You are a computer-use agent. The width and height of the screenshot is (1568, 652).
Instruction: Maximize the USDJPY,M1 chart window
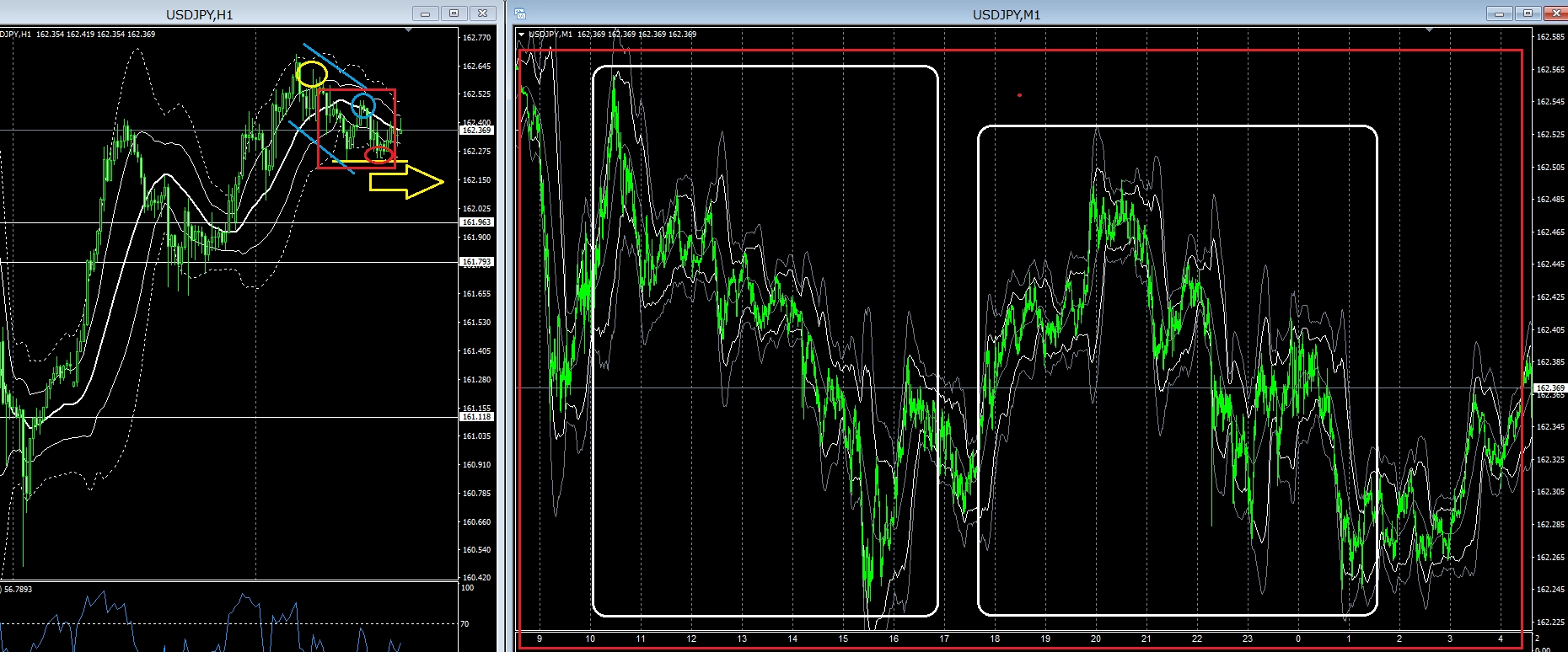[x=1528, y=13]
